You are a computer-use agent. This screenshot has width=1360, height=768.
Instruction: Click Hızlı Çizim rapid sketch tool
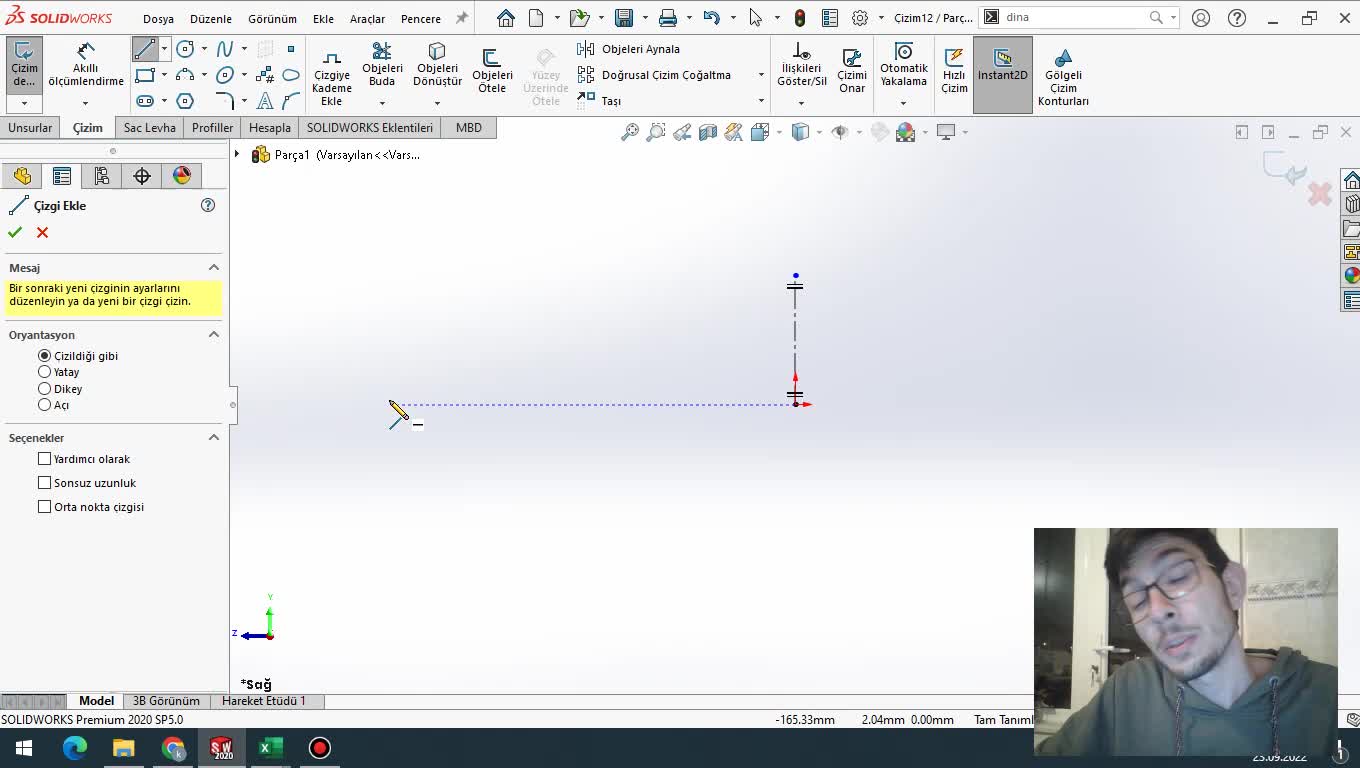pyautogui.click(x=954, y=72)
